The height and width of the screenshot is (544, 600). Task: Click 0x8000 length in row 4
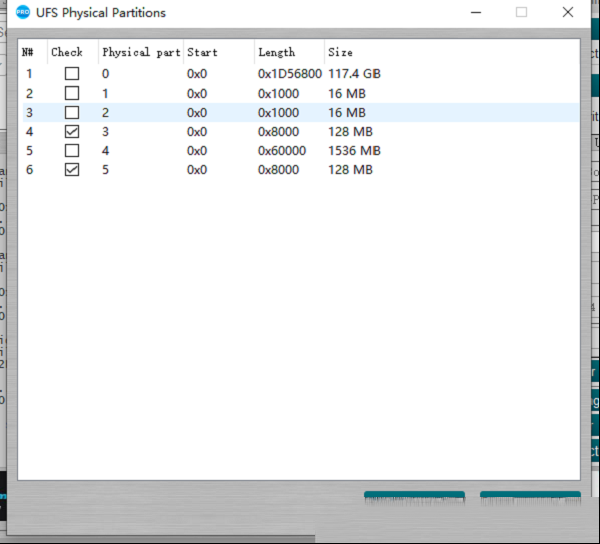(278, 132)
